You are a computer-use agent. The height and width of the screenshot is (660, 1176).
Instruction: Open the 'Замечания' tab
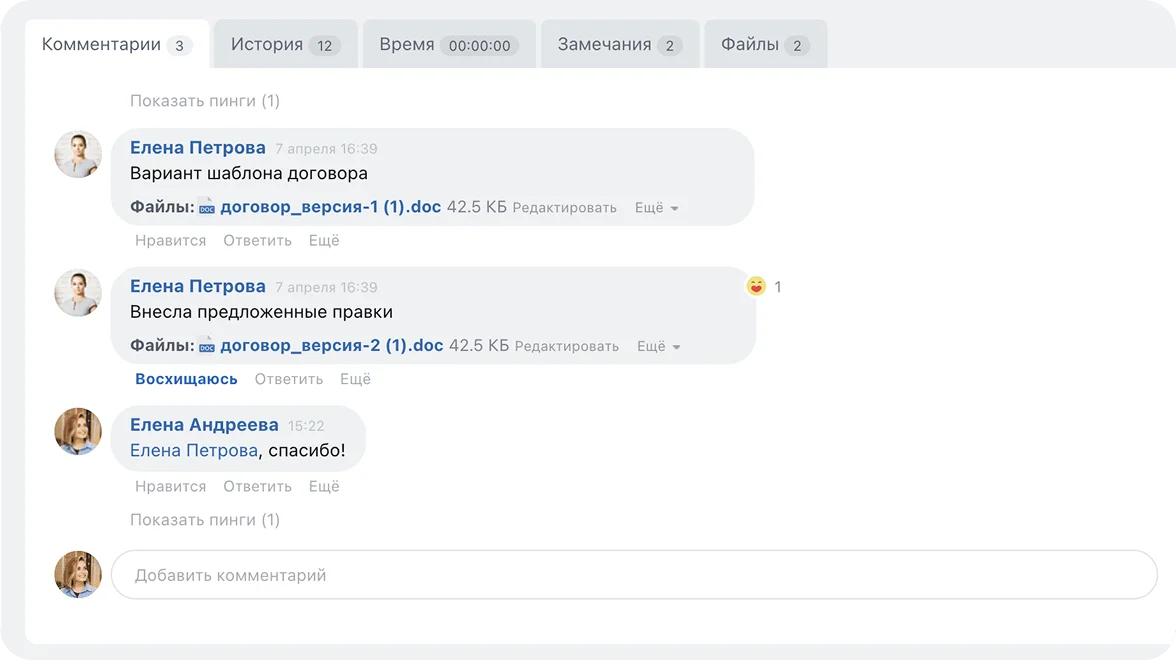tap(619, 45)
